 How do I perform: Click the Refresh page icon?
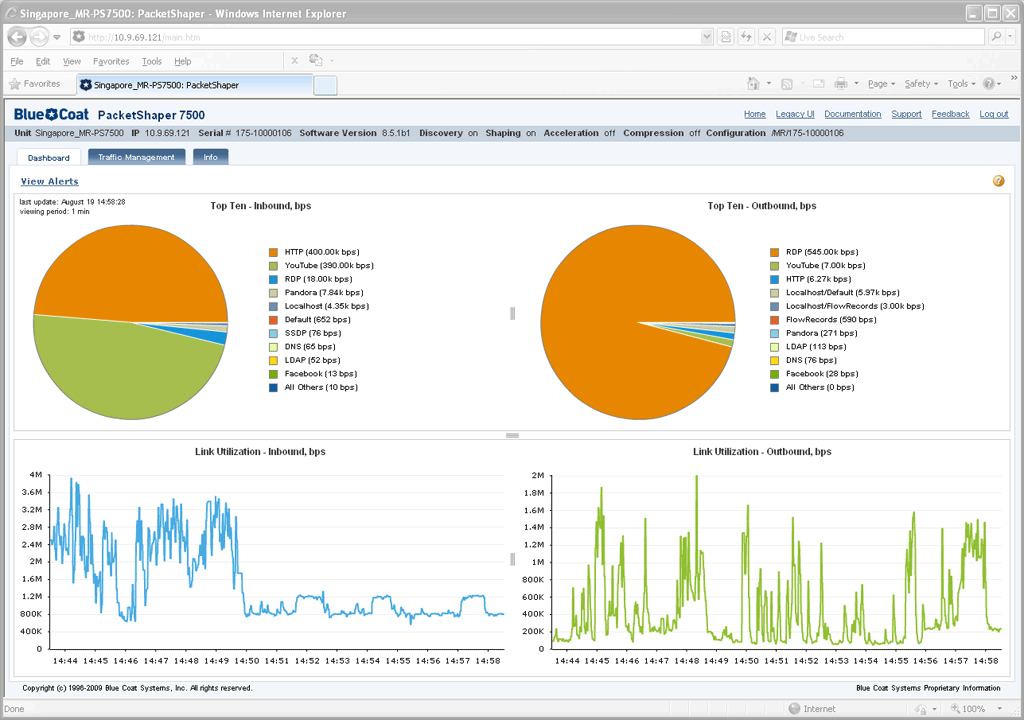coord(746,37)
